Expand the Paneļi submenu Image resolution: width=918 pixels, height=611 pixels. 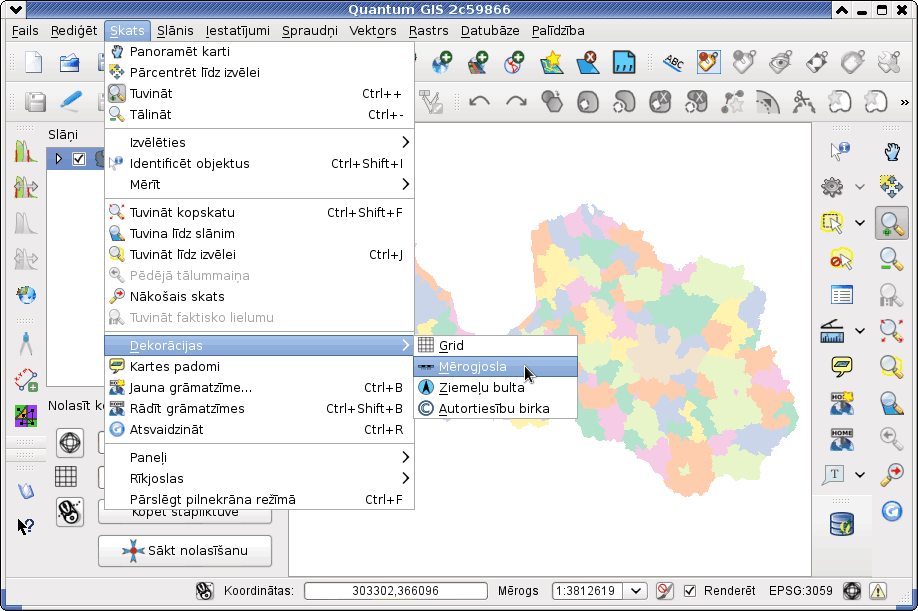pyautogui.click(x=259, y=457)
